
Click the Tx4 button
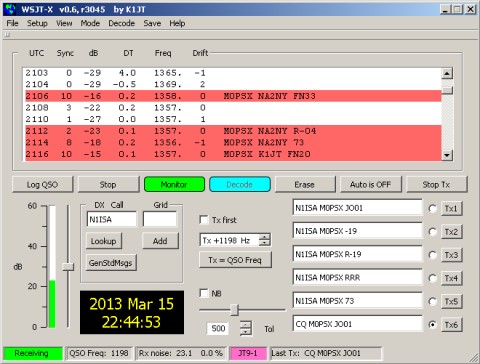[x=451, y=278]
